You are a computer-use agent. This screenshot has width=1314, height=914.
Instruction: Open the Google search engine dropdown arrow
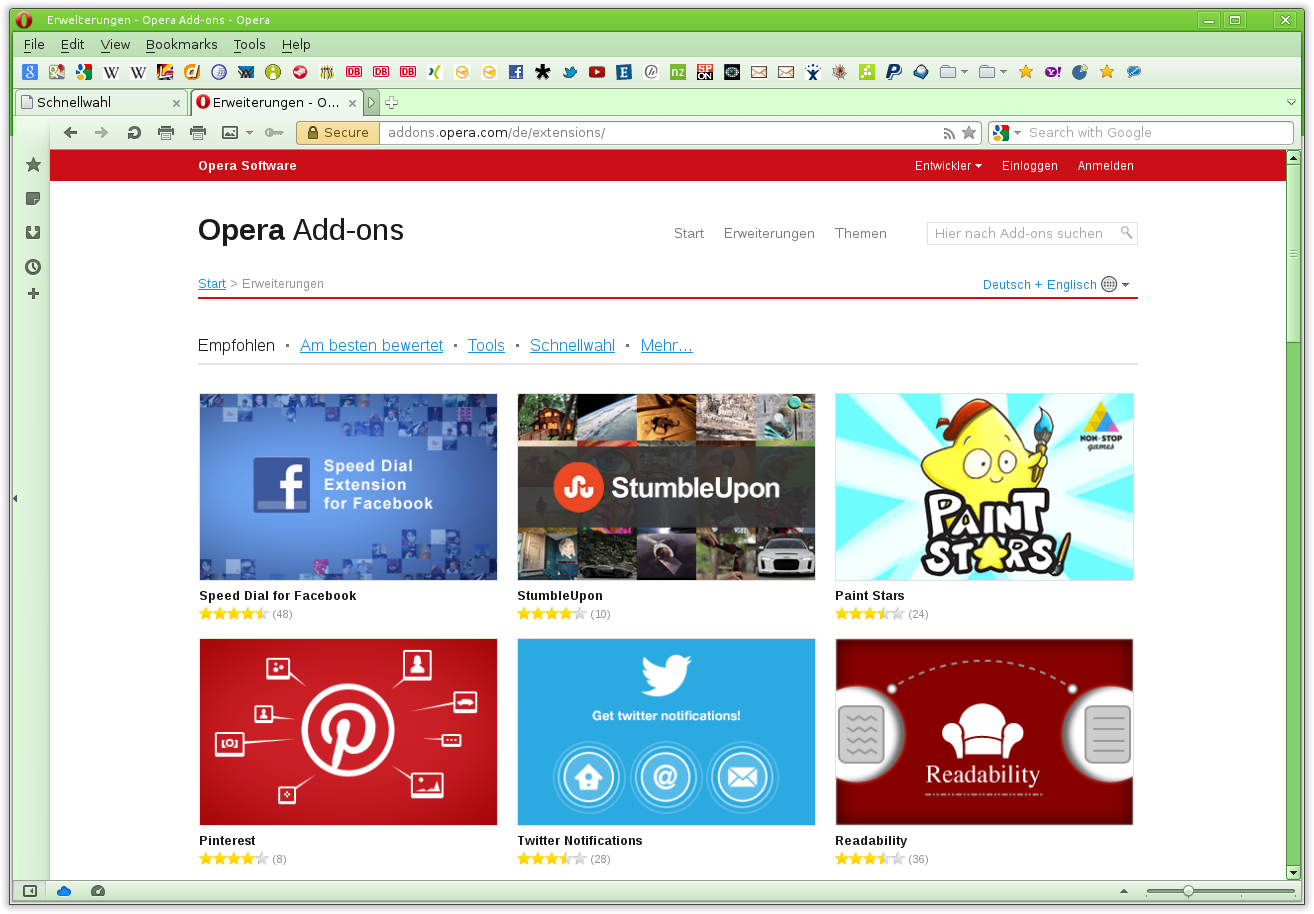[x=1017, y=133]
